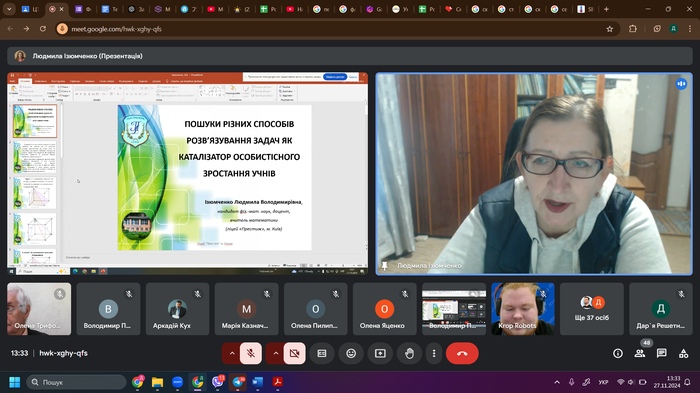The width and height of the screenshot is (700, 393).
Task: Open the 'Ще 37 осіб' participants tile
Action: click(592, 309)
